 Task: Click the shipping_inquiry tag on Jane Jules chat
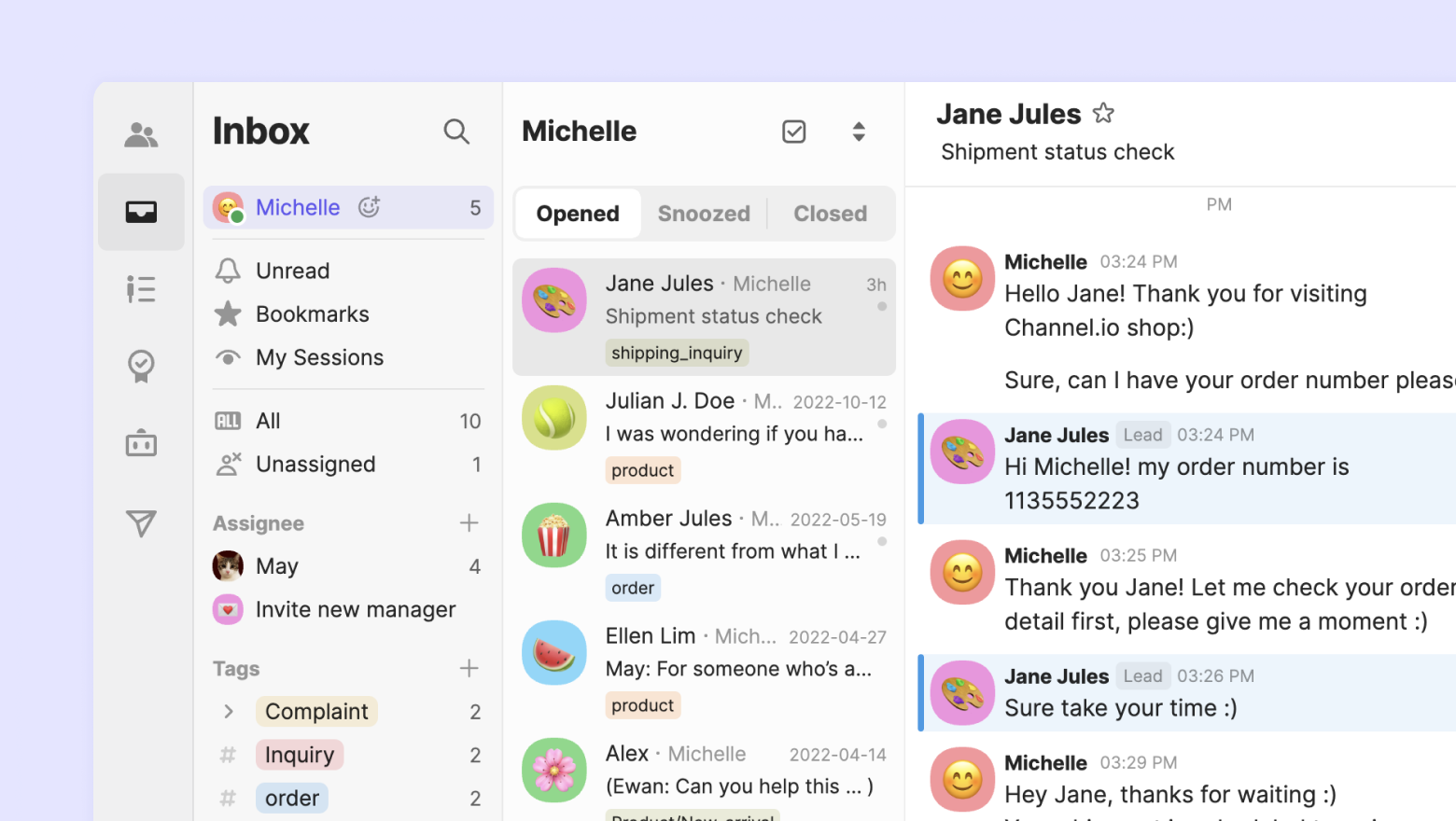(678, 353)
